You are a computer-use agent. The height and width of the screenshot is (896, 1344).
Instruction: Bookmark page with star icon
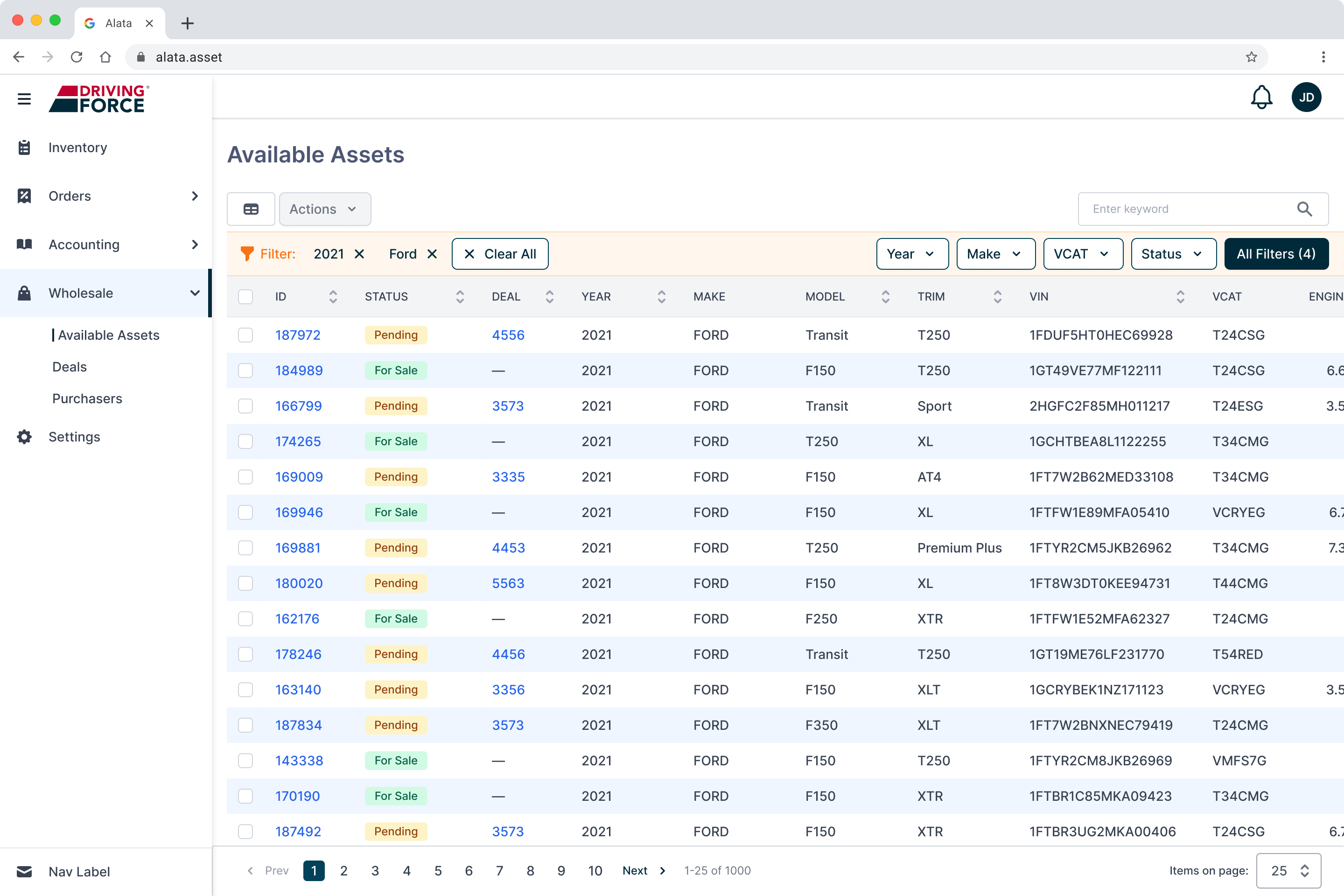[x=1252, y=56]
